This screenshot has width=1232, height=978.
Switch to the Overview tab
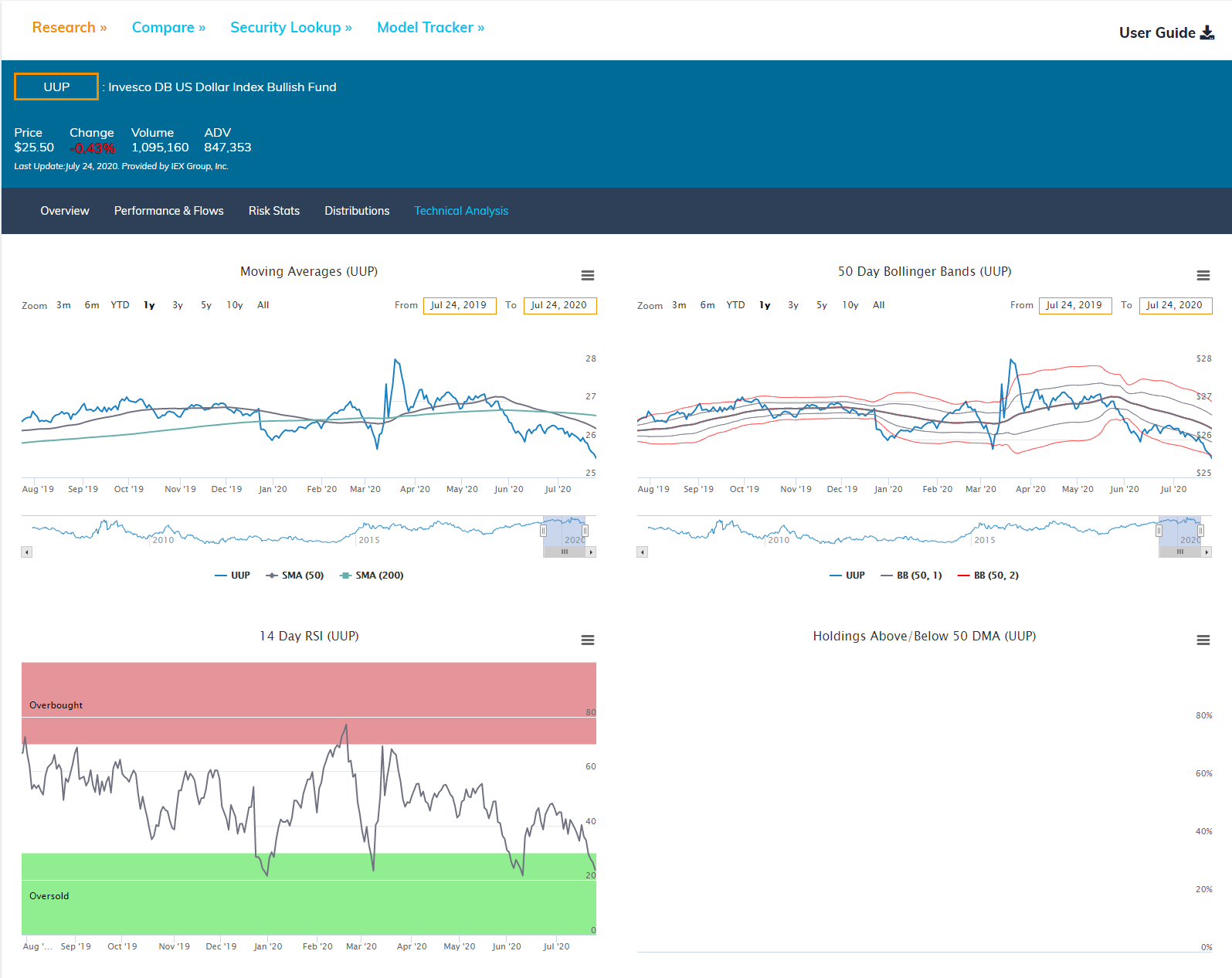pos(65,211)
